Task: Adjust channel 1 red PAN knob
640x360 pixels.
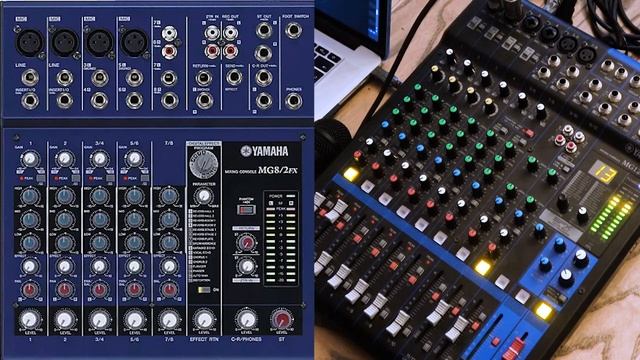Action: [x=30, y=290]
